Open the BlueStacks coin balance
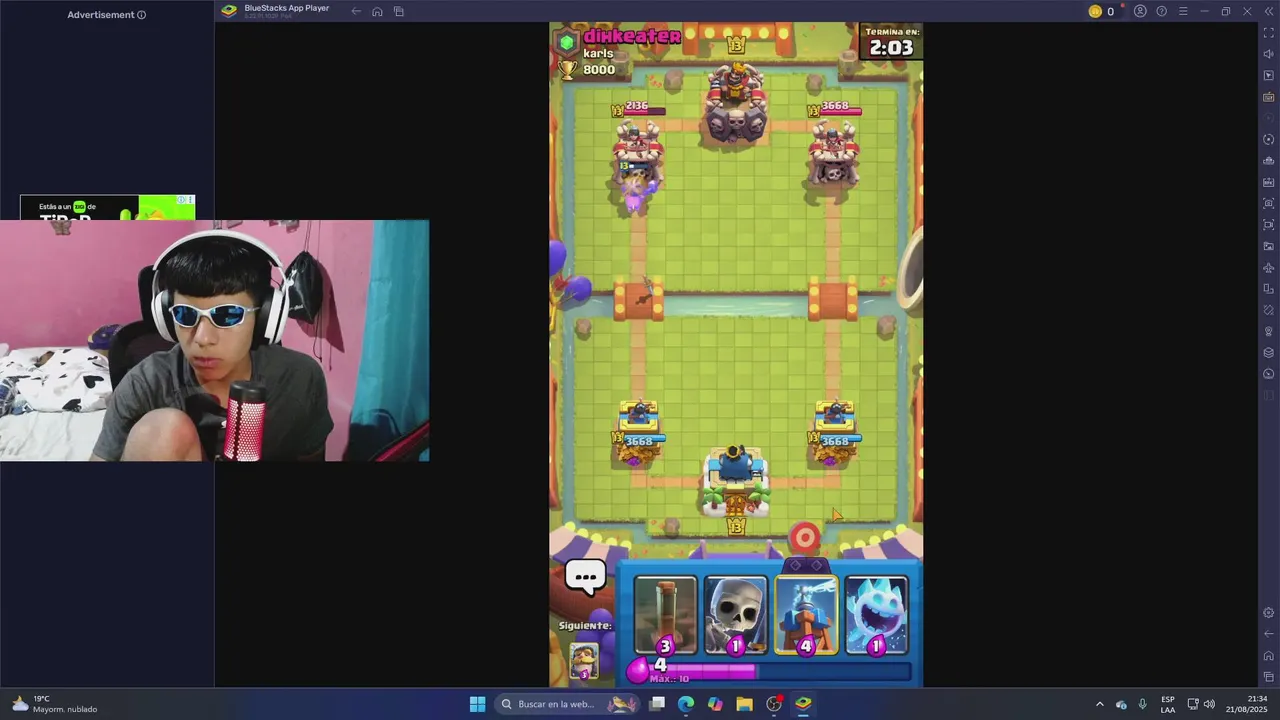Viewport: 1280px width, 720px height. [1101, 11]
